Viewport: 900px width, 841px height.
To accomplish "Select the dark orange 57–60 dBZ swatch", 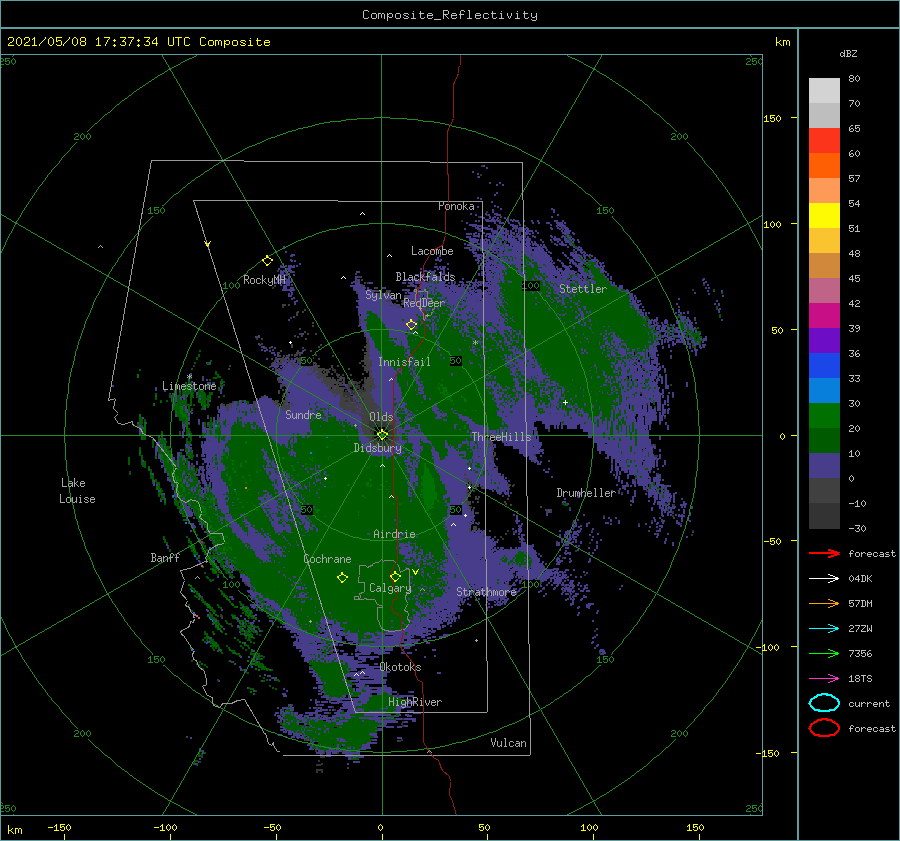I will (x=824, y=165).
